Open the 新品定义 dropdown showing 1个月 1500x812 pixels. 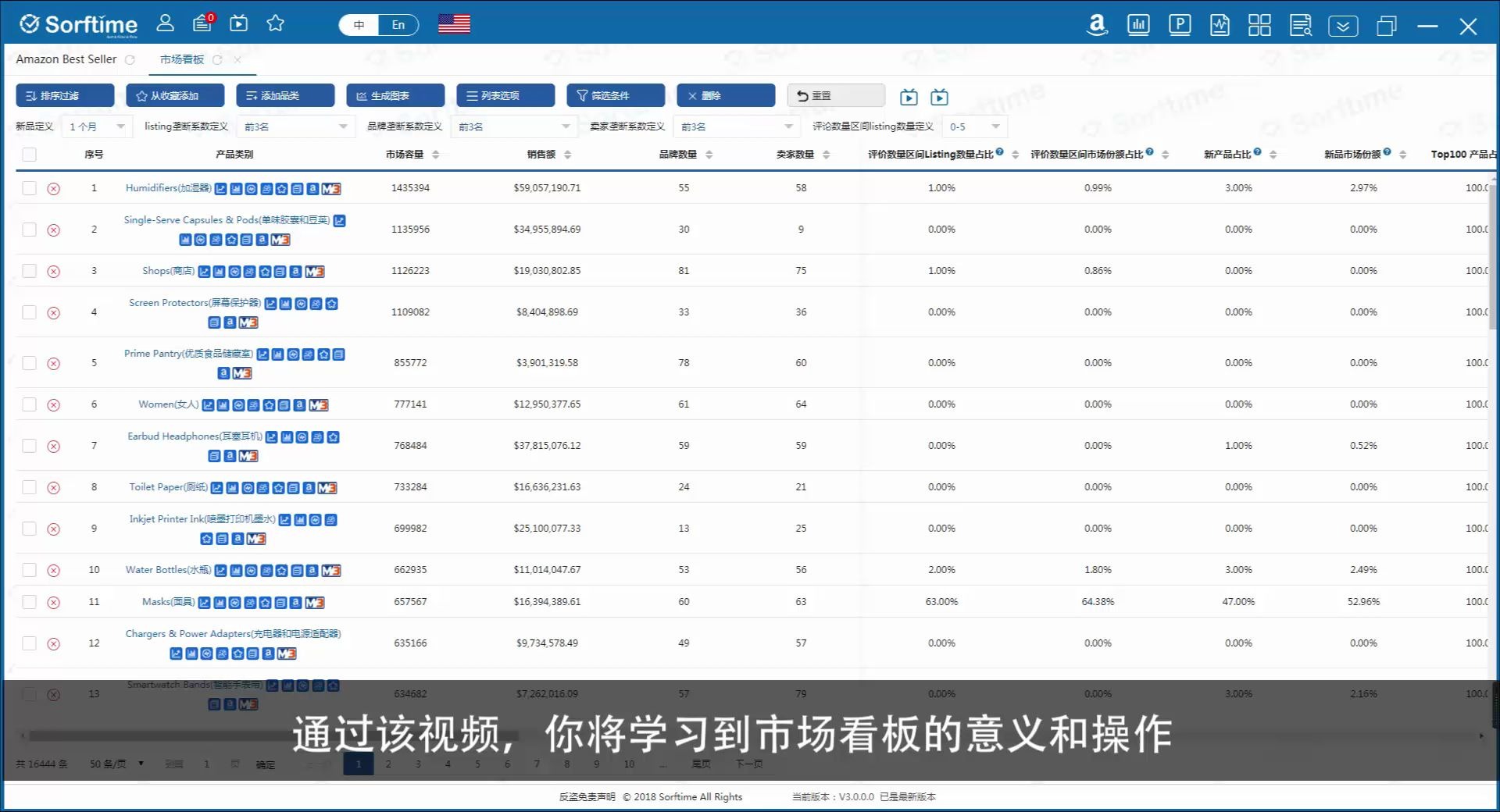97,126
